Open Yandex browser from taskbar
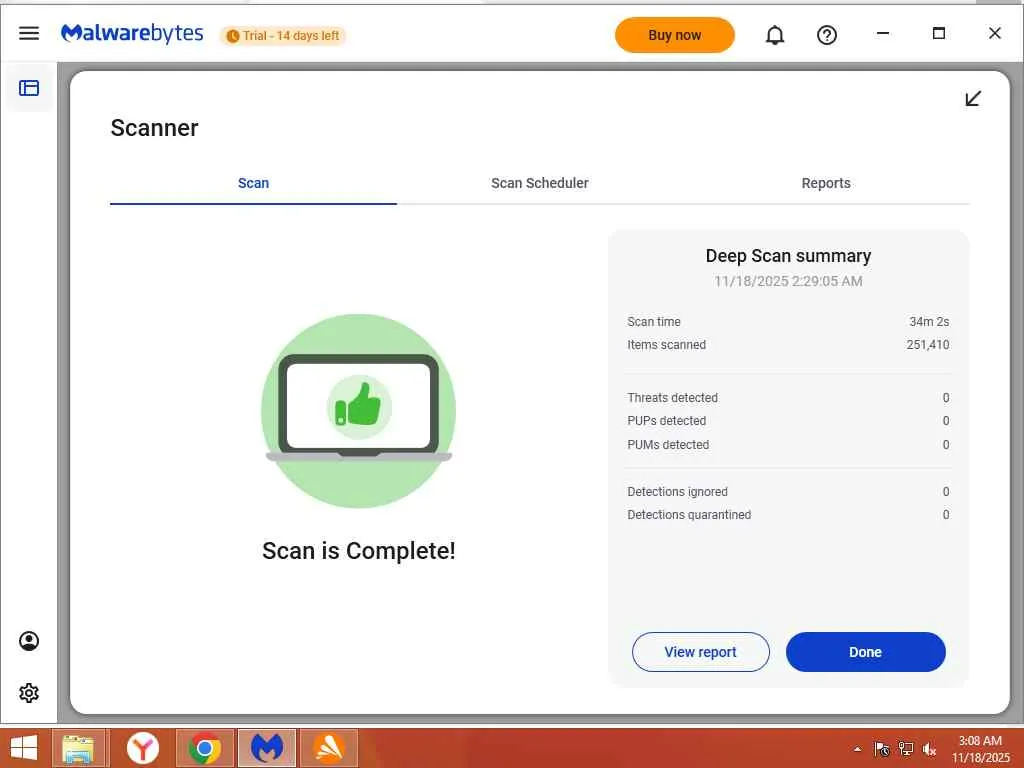This screenshot has height=768, width=1024. coord(142,748)
